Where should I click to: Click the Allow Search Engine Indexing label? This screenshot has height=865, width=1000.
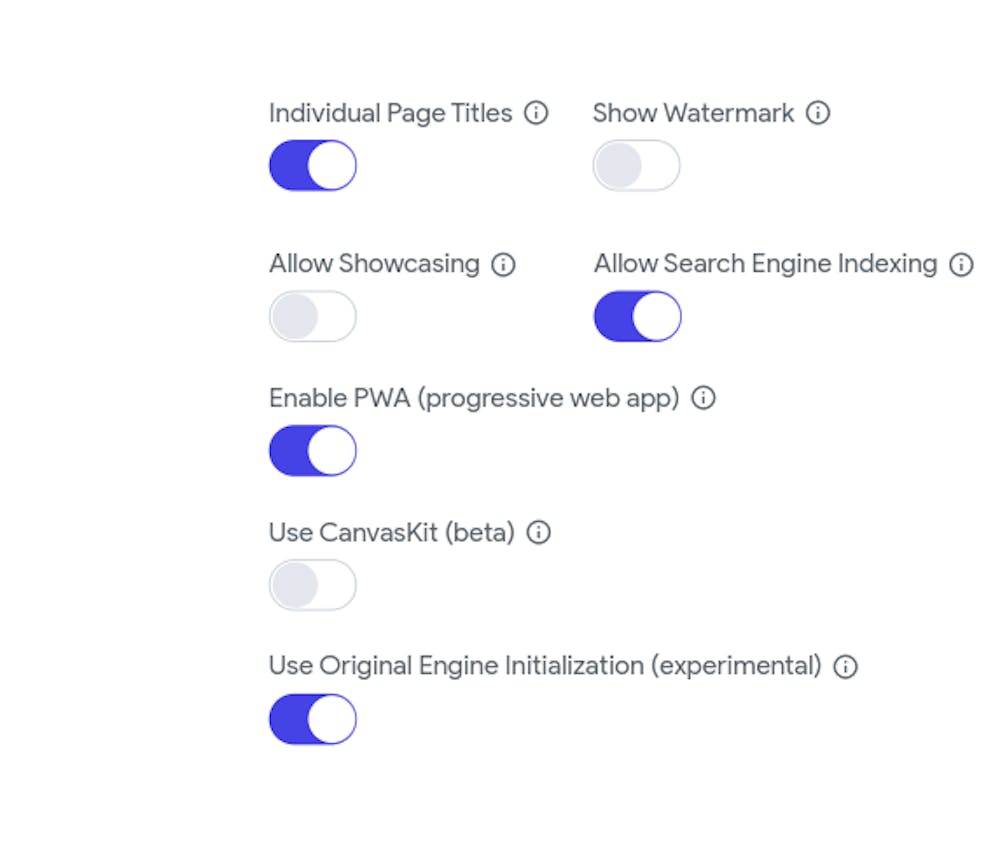(765, 264)
